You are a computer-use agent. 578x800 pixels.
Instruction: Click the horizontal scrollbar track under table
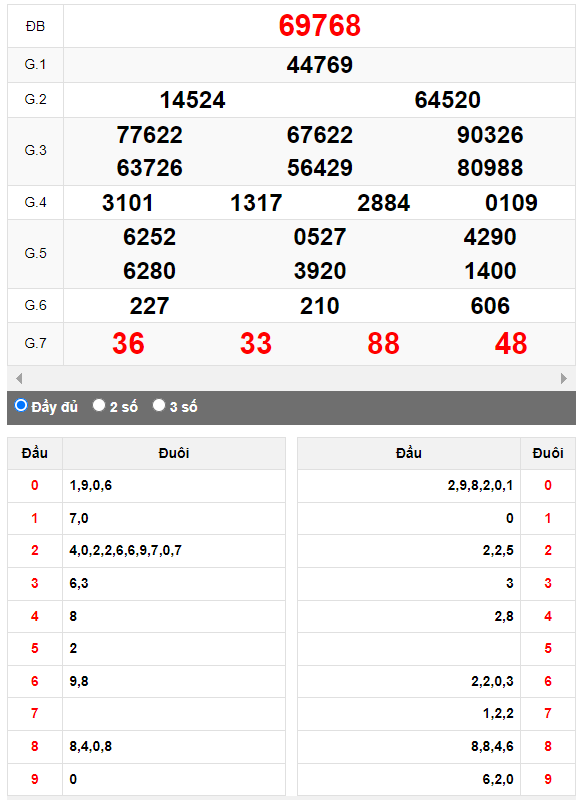point(291,379)
